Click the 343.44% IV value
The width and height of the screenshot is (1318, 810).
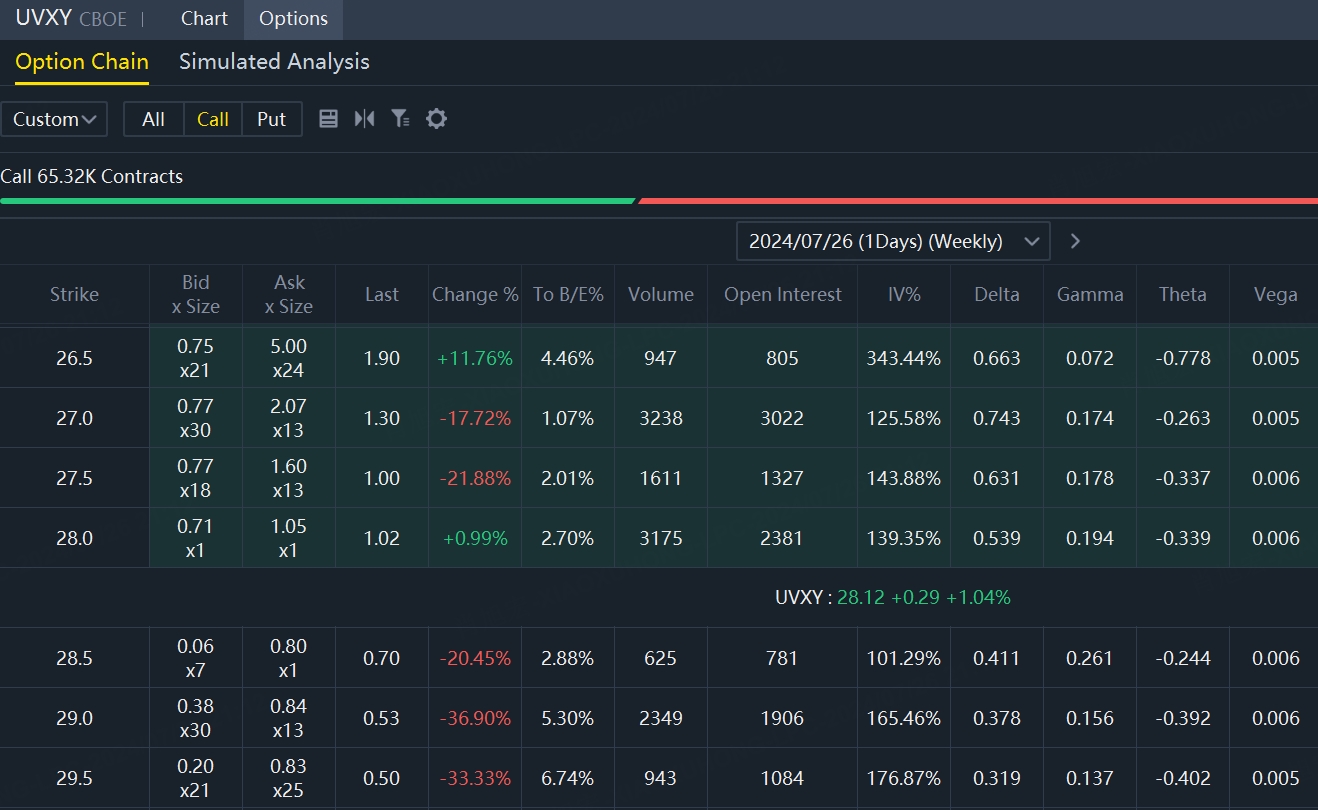904,358
